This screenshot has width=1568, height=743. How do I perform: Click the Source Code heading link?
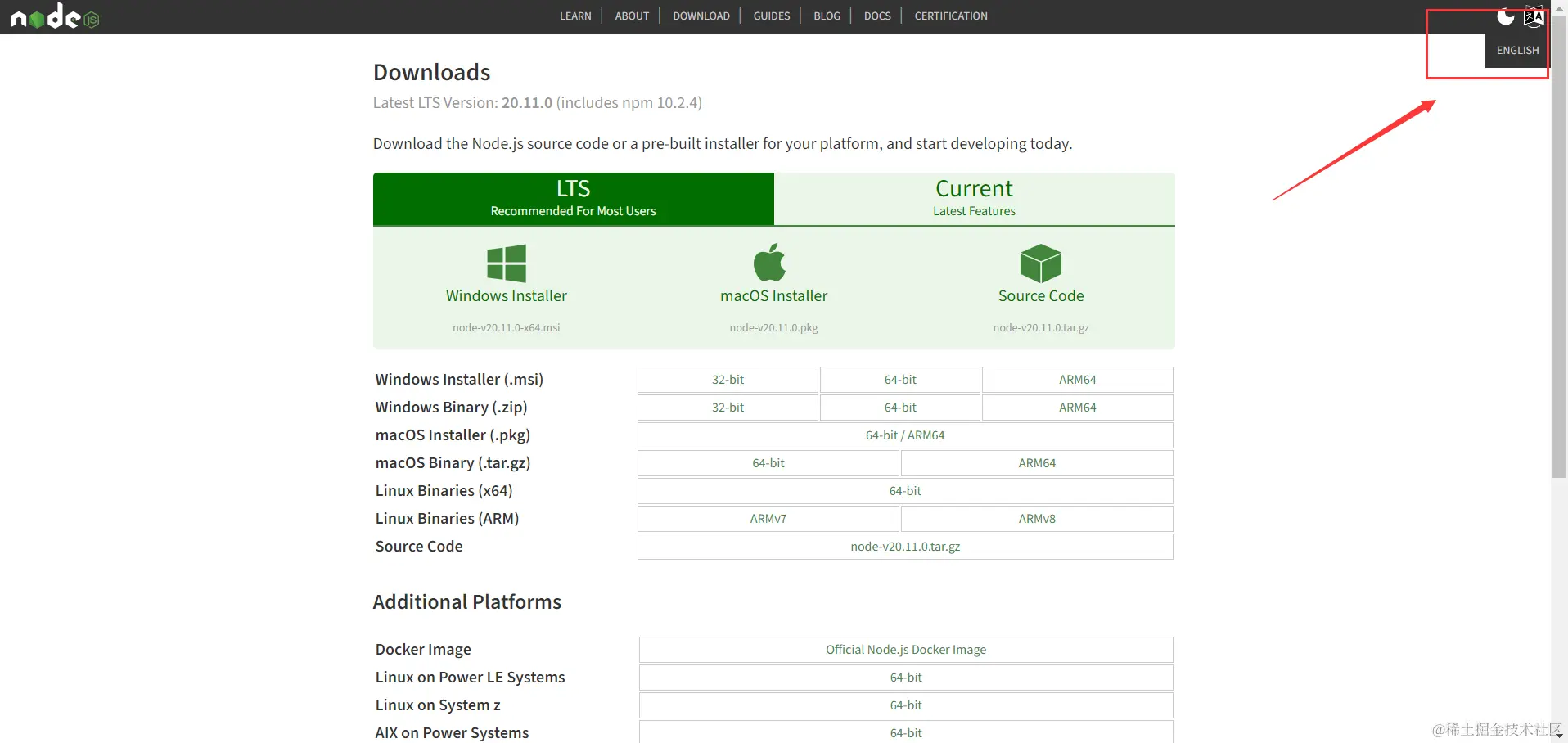pyautogui.click(x=1041, y=296)
